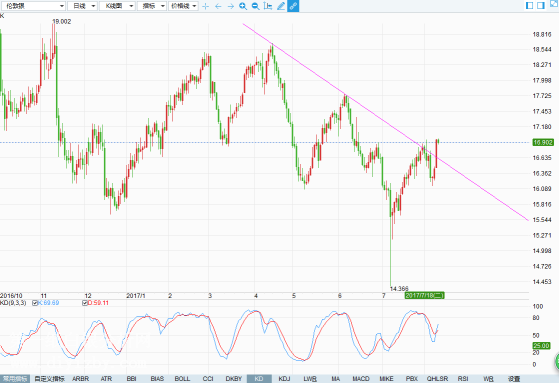This screenshot has width=559, height=383.
Task: Select the CCI indicator
Action: pos(208,379)
